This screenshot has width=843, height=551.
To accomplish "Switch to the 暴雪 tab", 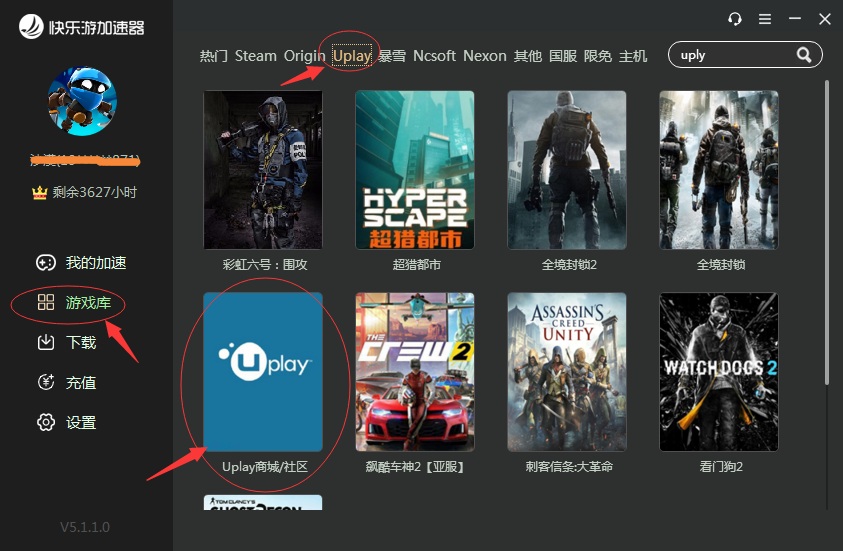I will (392, 56).
